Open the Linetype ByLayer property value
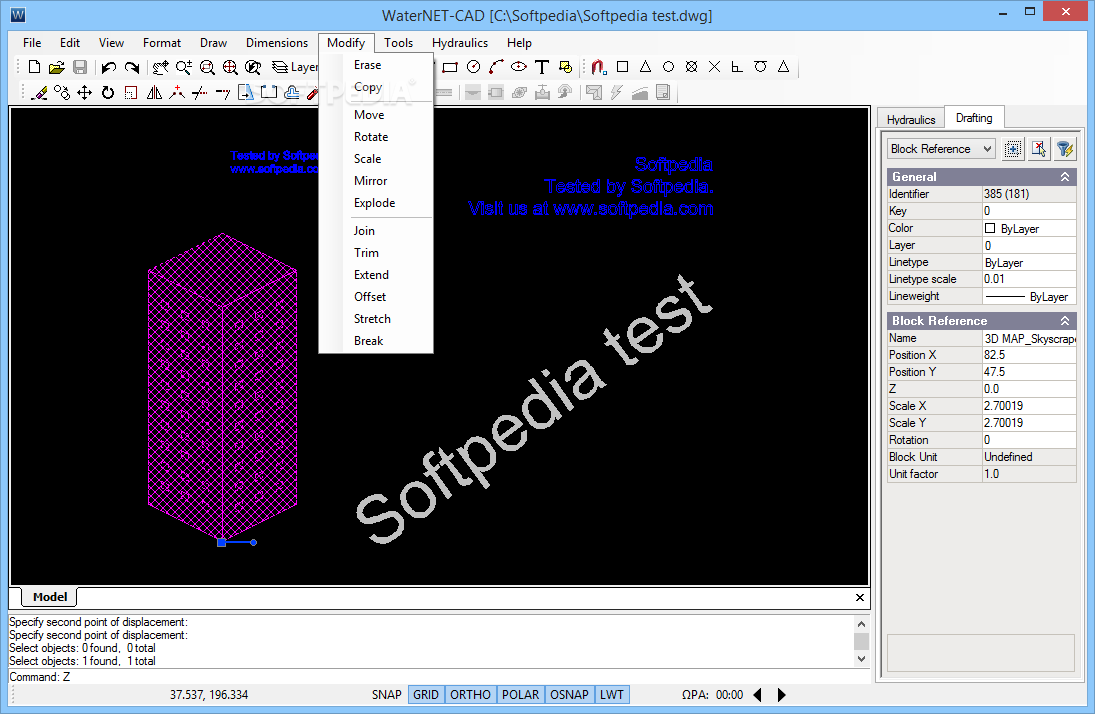 point(1029,263)
